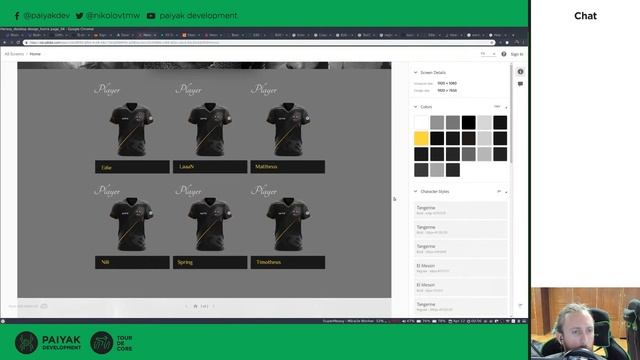Click Facebook icon in stream header
Image resolution: width=640 pixels, height=360 pixels.
coord(17,16)
